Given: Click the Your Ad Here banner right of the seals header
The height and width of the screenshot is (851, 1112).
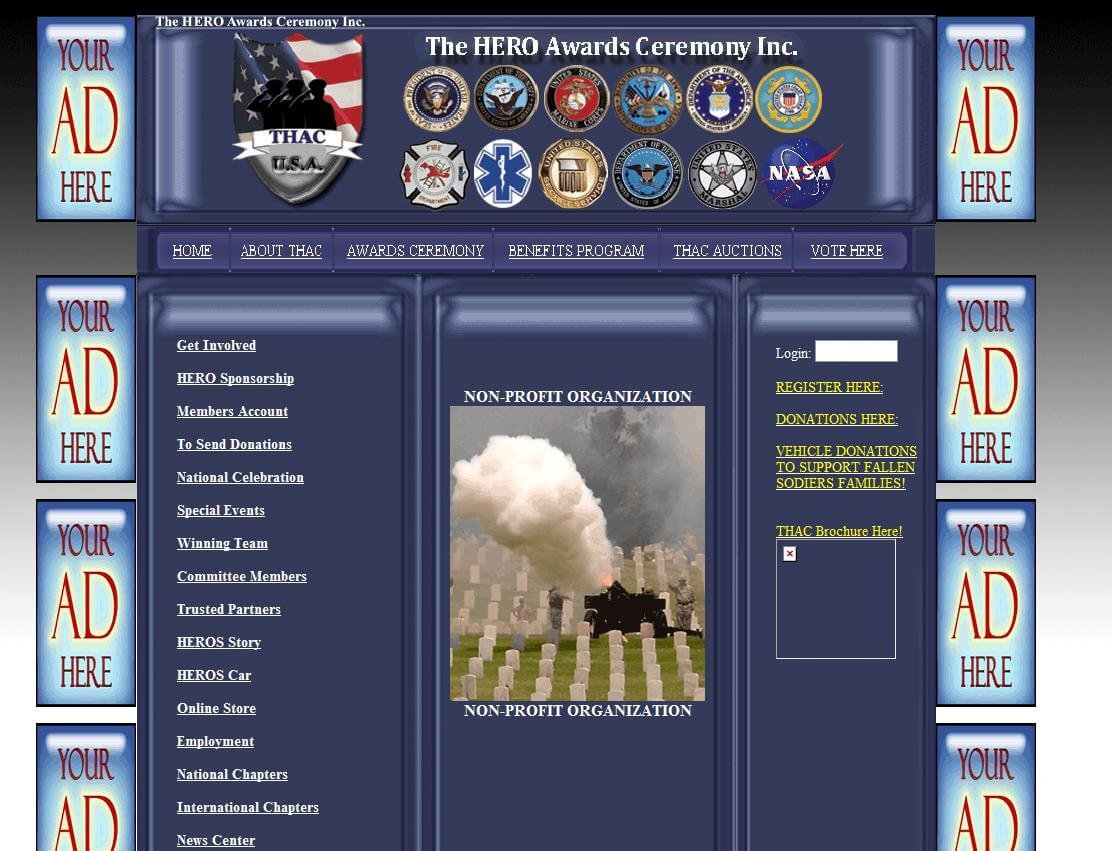Looking at the screenshot, I should pos(986,118).
